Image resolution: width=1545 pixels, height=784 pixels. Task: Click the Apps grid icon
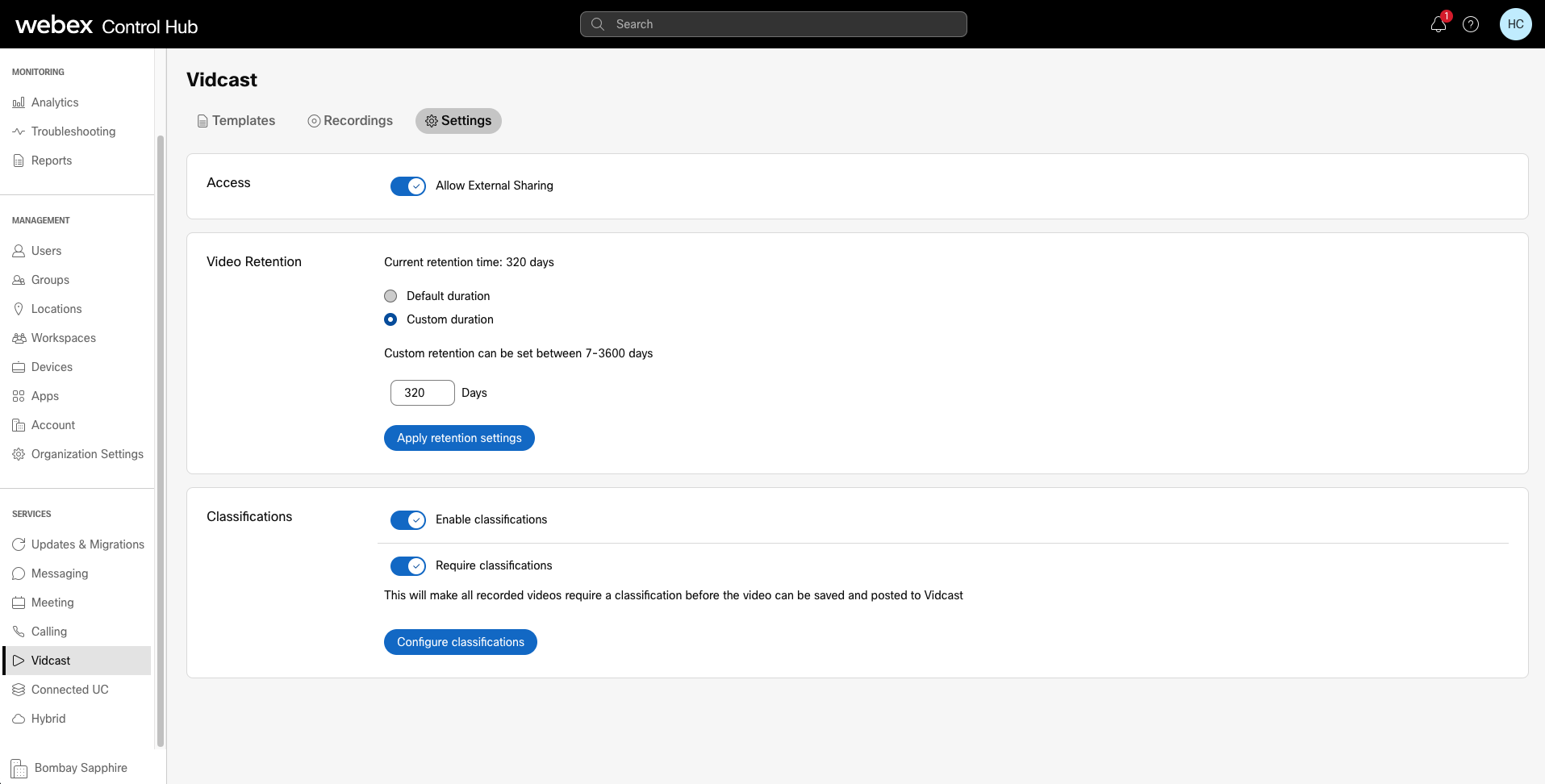pyautogui.click(x=19, y=396)
